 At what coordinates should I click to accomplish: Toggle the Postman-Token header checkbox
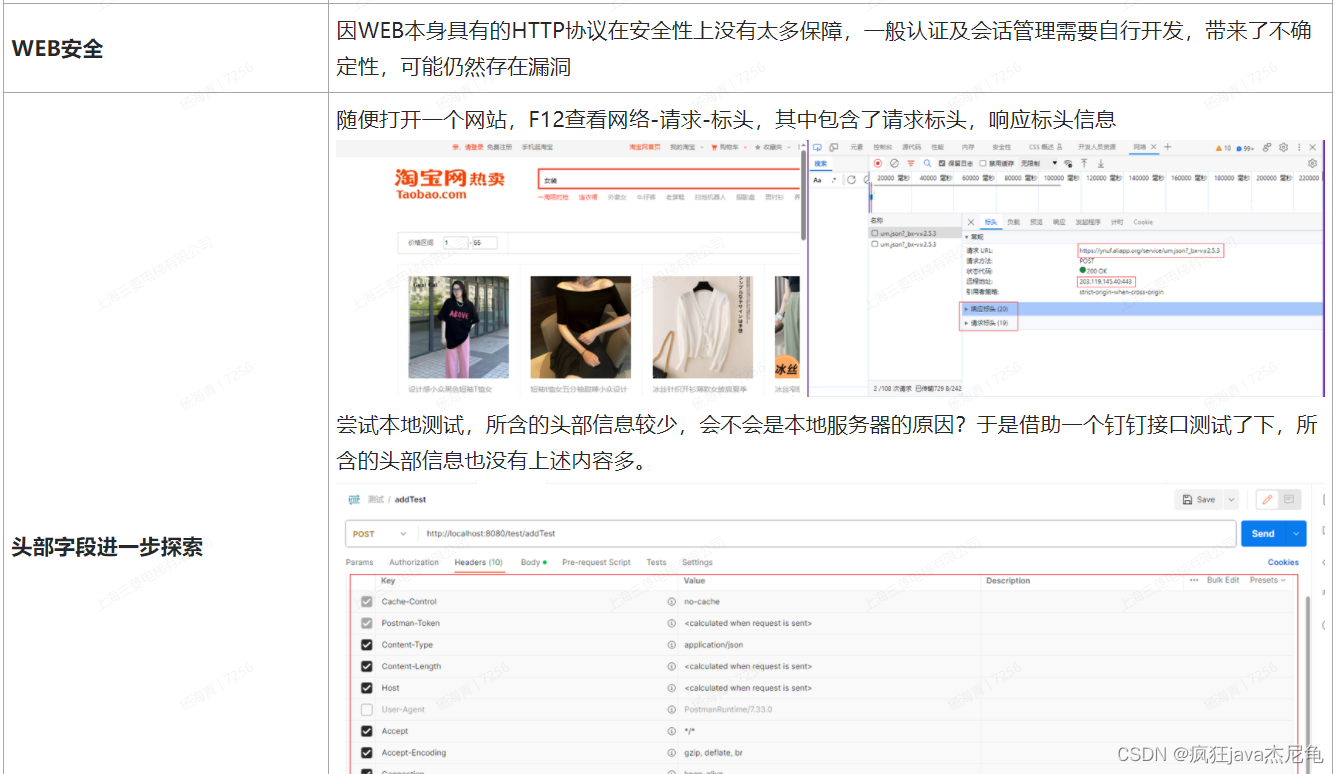[x=366, y=623]
